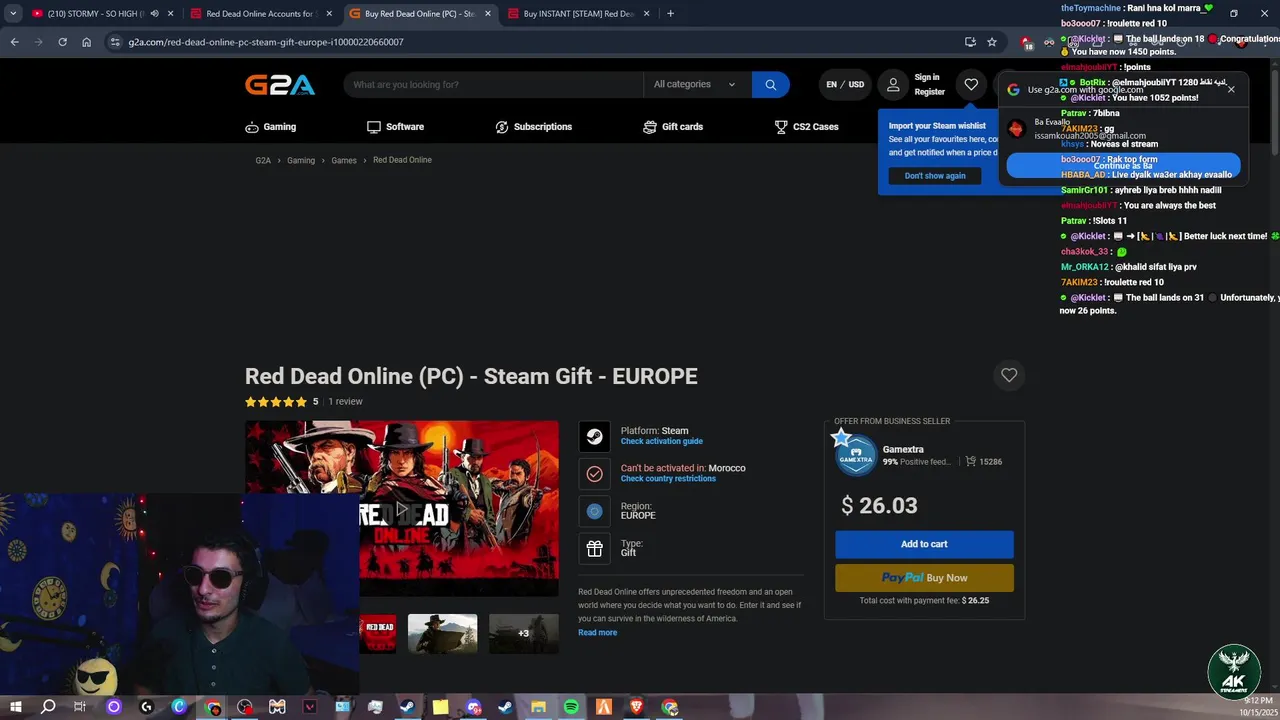Switch to Red Dead Online Accounts tab
1280x720 pixels.
click(260, 14)
